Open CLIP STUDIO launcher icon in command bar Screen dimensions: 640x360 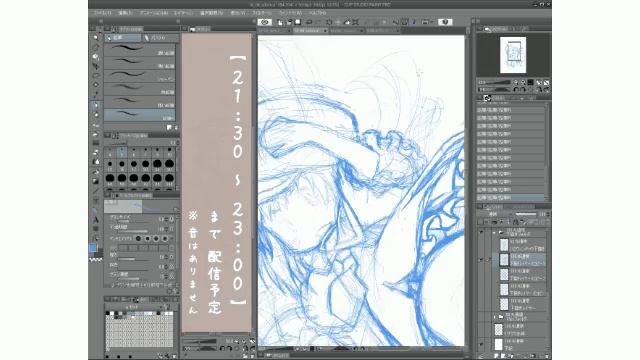coord(264,22)
